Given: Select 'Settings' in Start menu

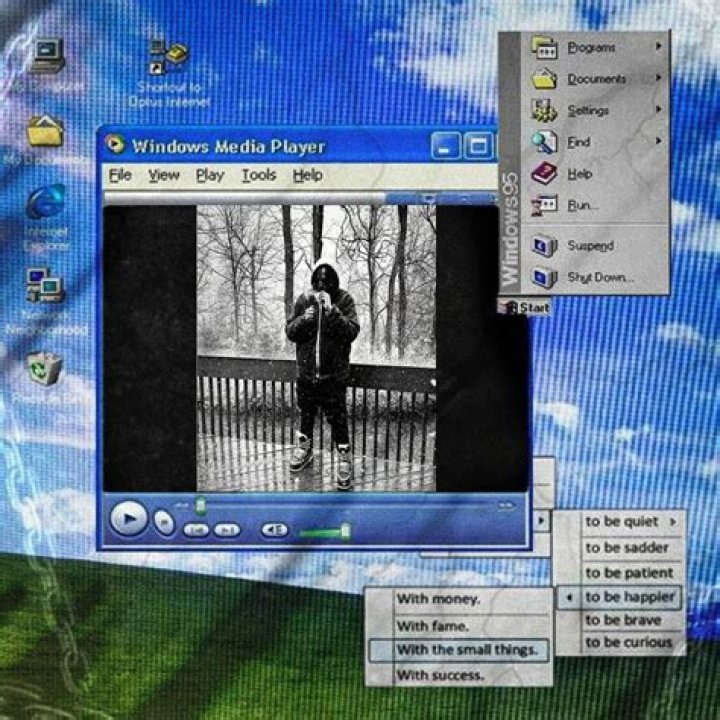Looking at the screenshot, I should [588, 111].
